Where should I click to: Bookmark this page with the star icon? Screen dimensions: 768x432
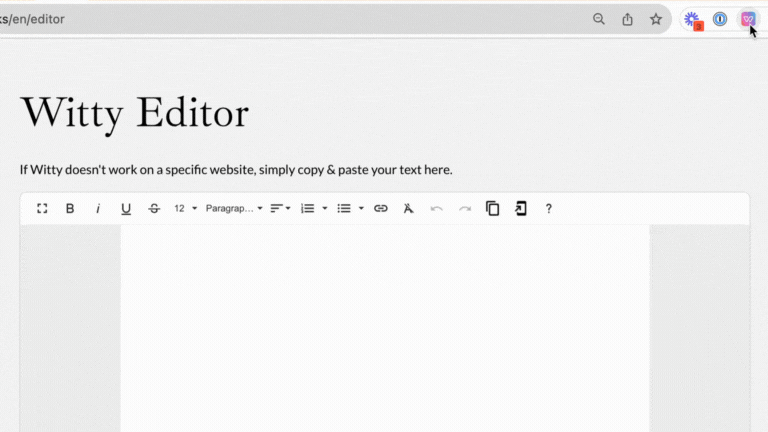click(x=656, y=19)
